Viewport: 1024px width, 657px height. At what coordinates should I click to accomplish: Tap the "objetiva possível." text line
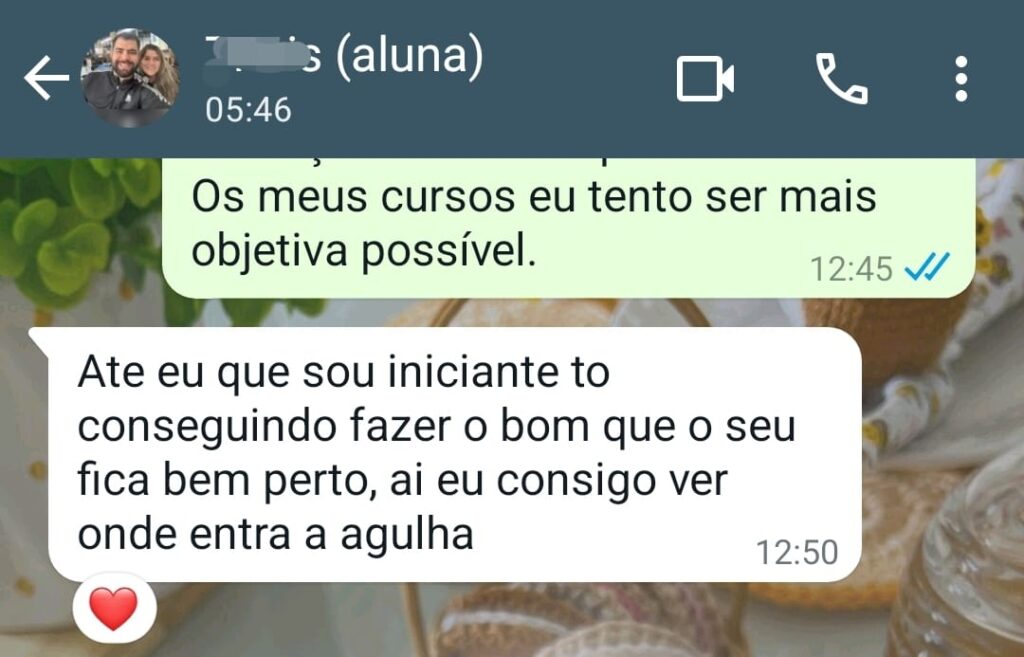(x=364, y=250)
